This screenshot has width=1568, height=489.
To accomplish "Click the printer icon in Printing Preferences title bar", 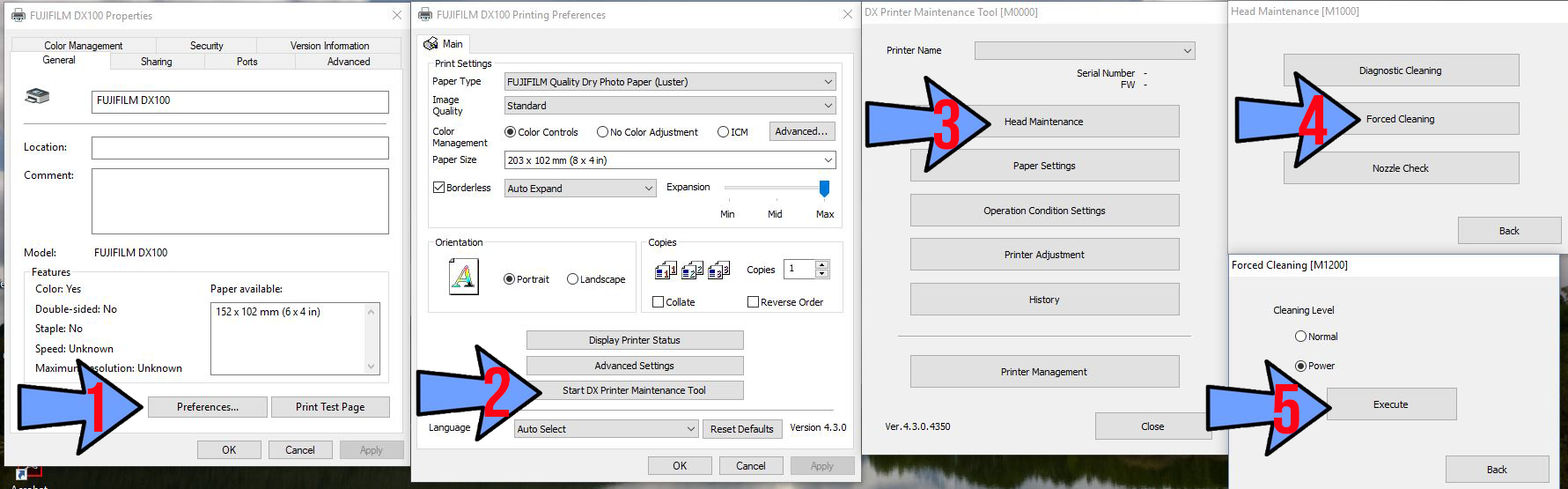I will coord(425,14).
